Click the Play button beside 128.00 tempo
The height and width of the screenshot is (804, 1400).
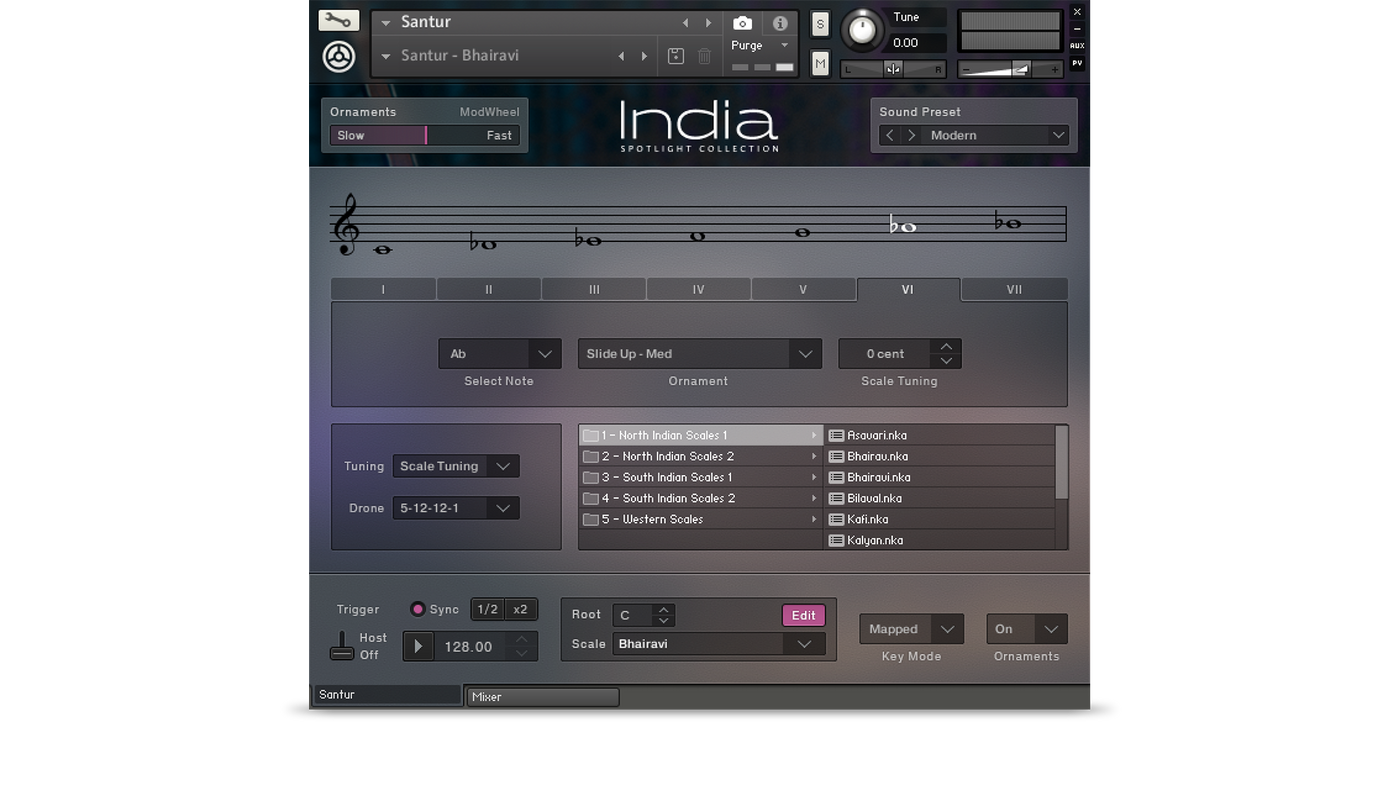(x=418, y=647)
